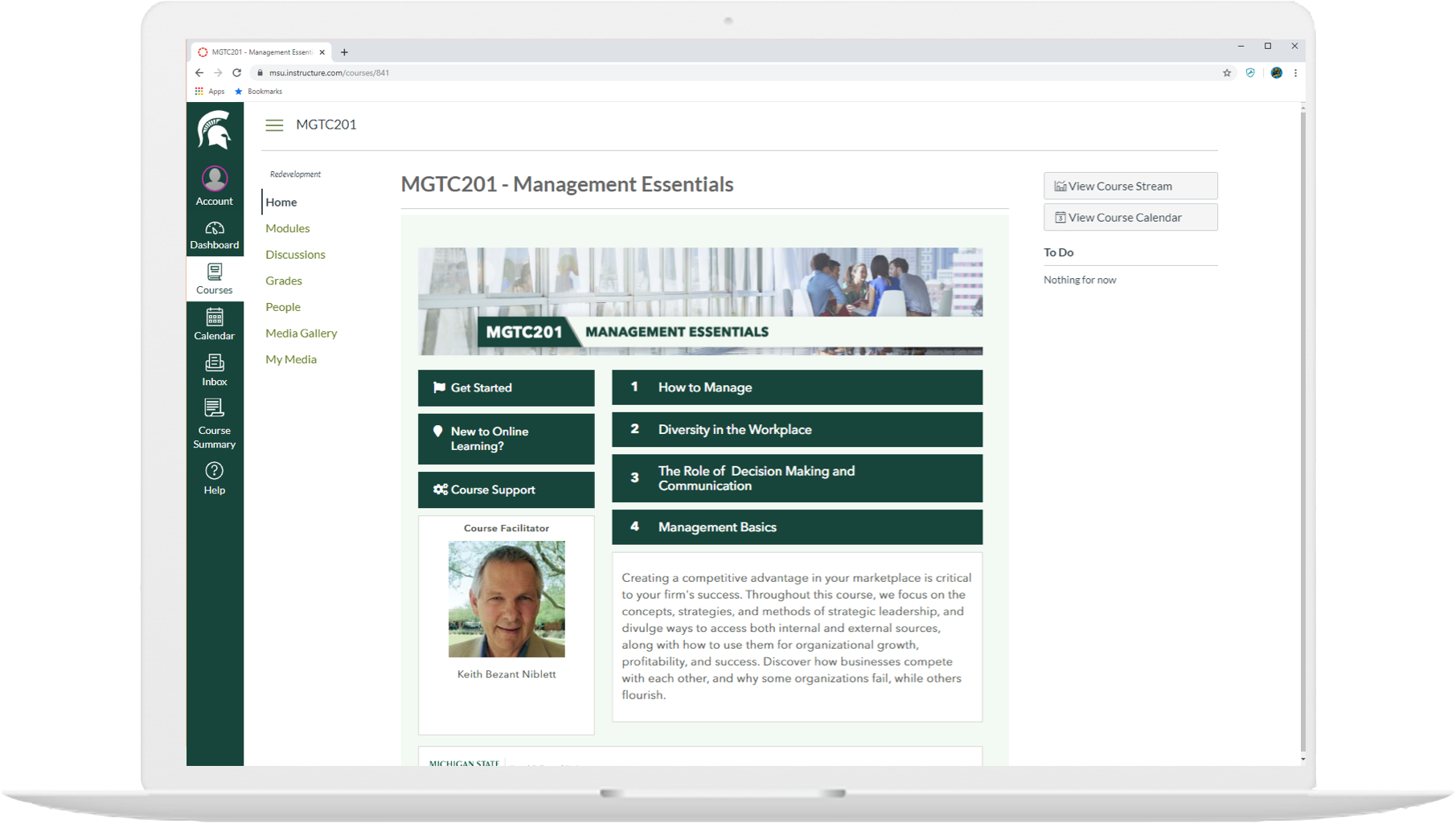Open New to Online Learning?
This screenshot has width=1456, height=823.
507,439
